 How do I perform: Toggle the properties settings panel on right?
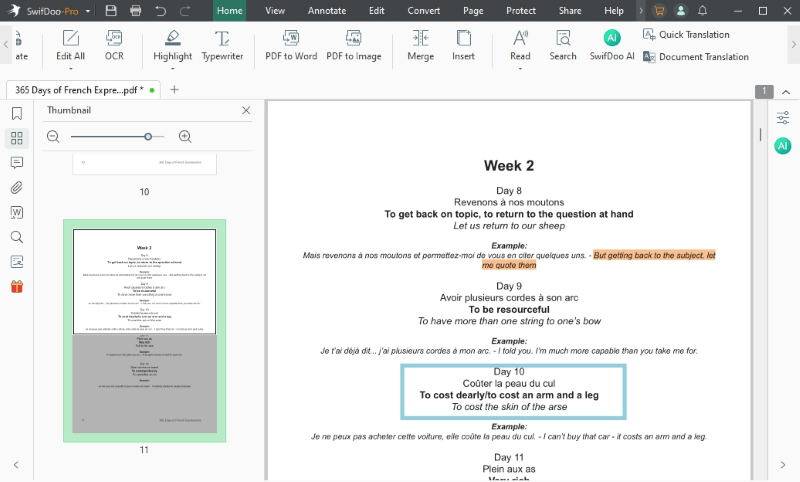(x=783, y=118)
